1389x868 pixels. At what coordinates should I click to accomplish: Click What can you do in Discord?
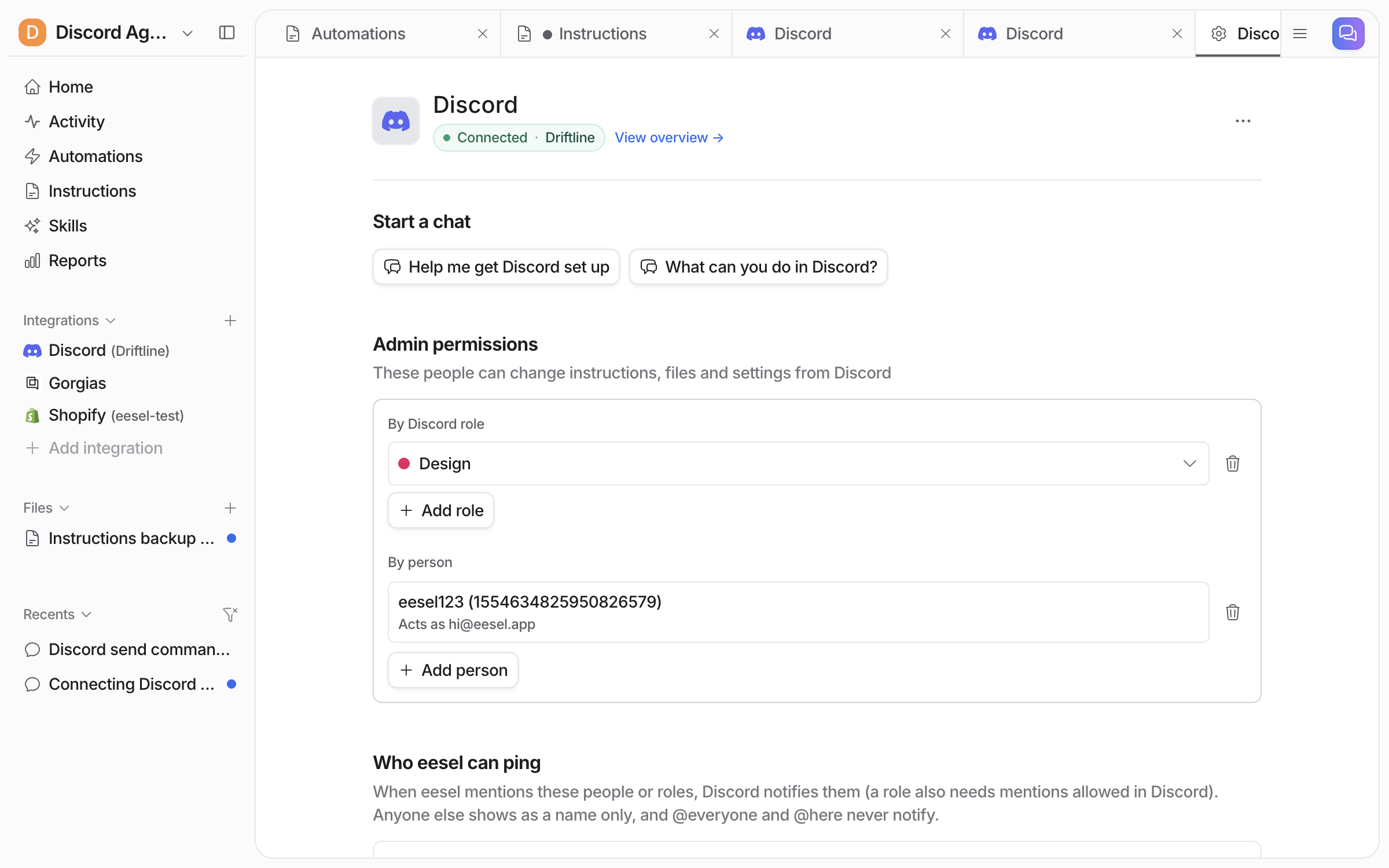pos(758,267)
